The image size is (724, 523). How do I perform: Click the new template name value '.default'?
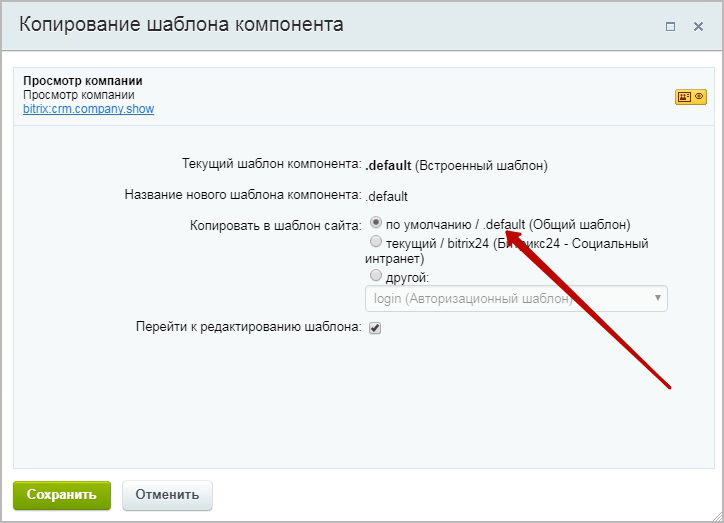387,196
